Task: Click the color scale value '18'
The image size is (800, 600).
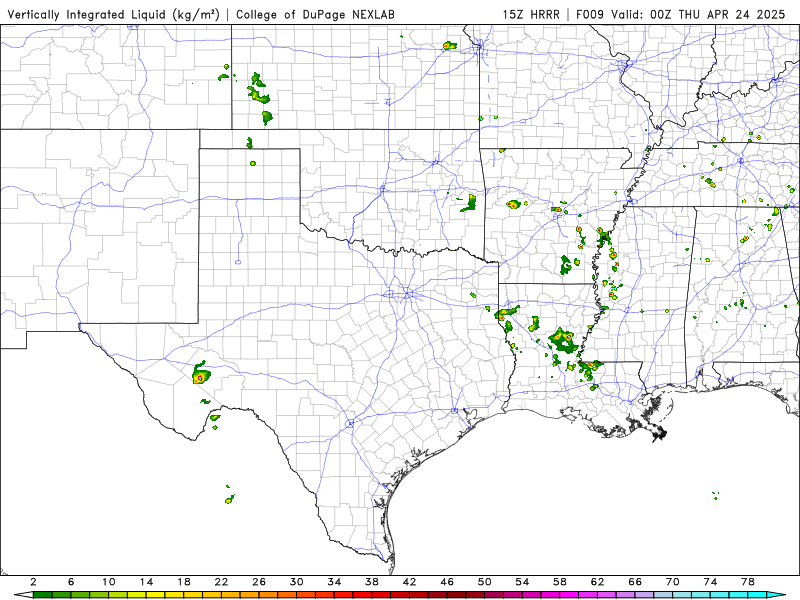Action: [x=184, y=582]
